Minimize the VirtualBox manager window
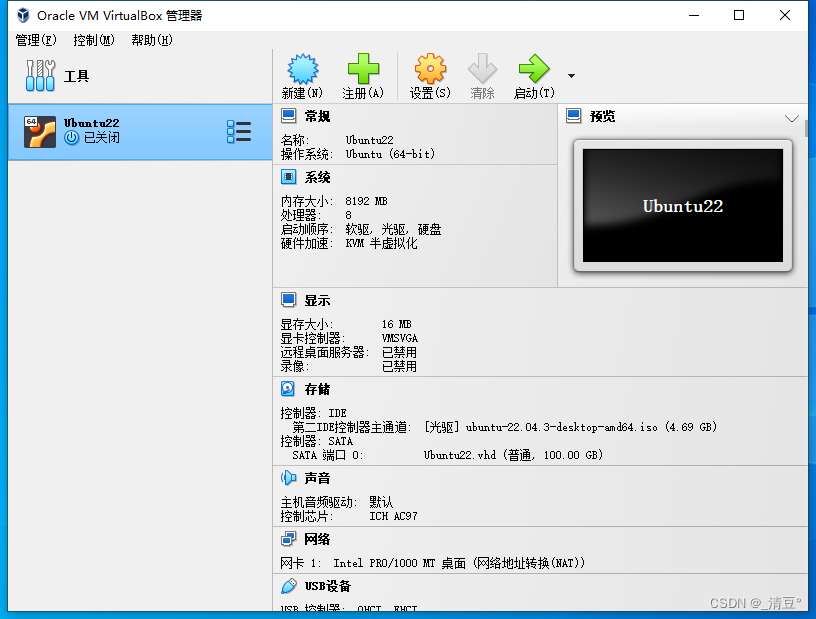The image size is (816, 619). click(694, 15)
